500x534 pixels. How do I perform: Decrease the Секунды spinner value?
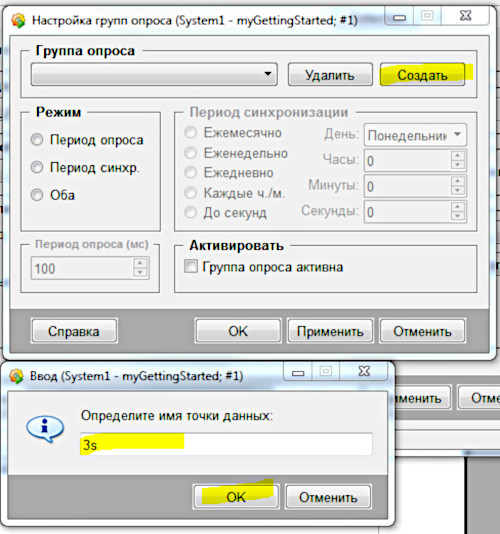(x=458, y=216)
